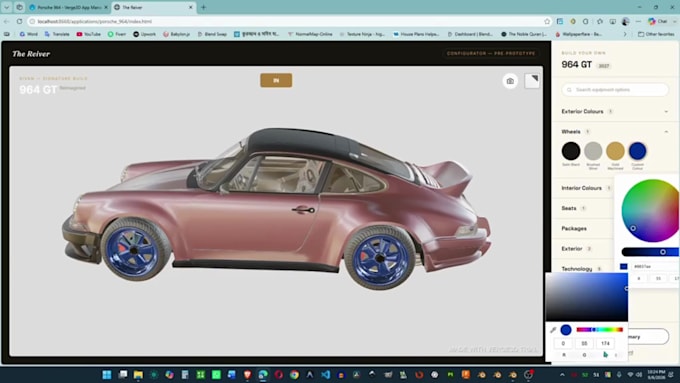Adjust the brightness slider under the color wheel
The width and height of the screenshot is (680, 383).
click(x=650, y=252)
